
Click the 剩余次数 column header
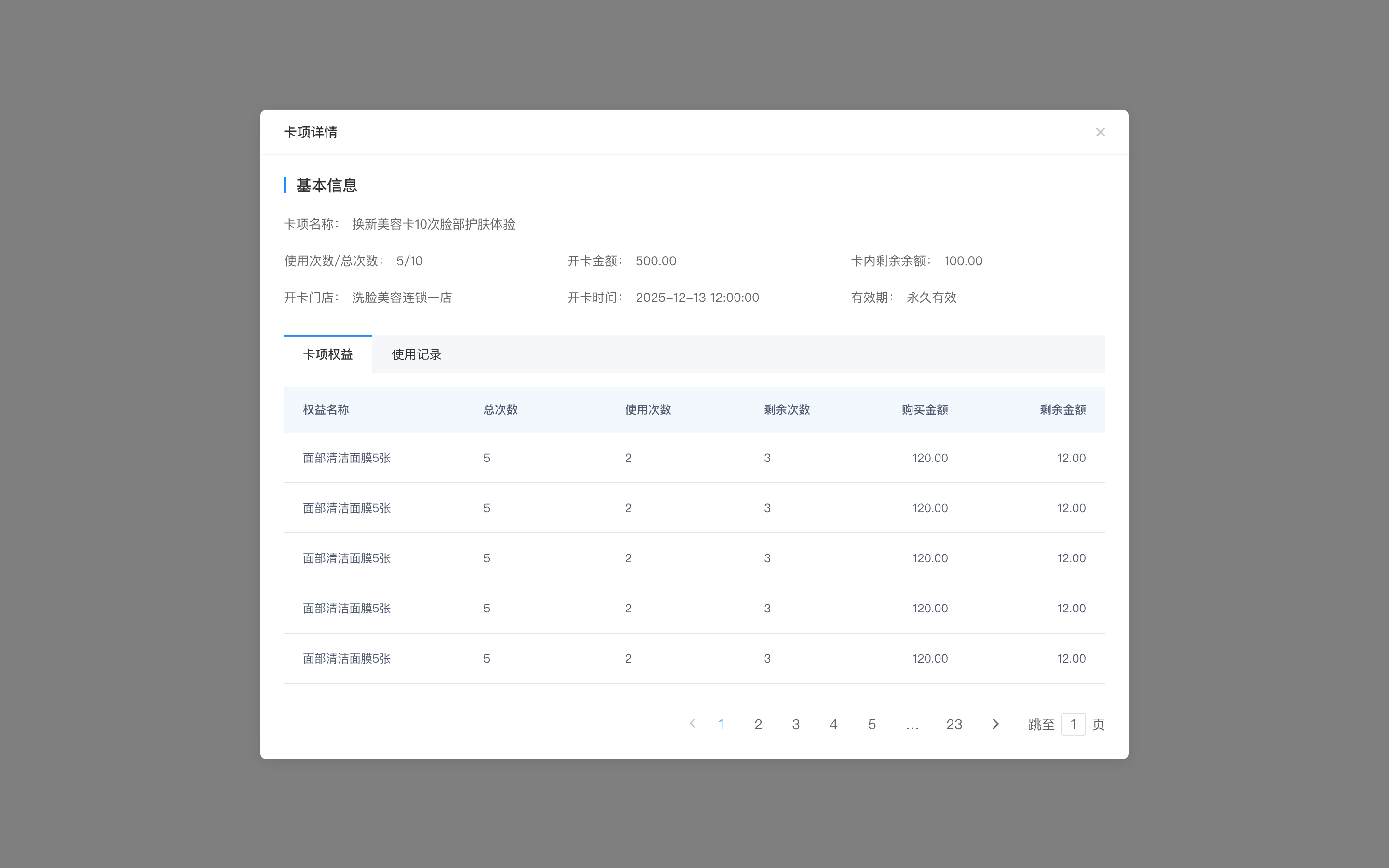(x=787, y=409)
